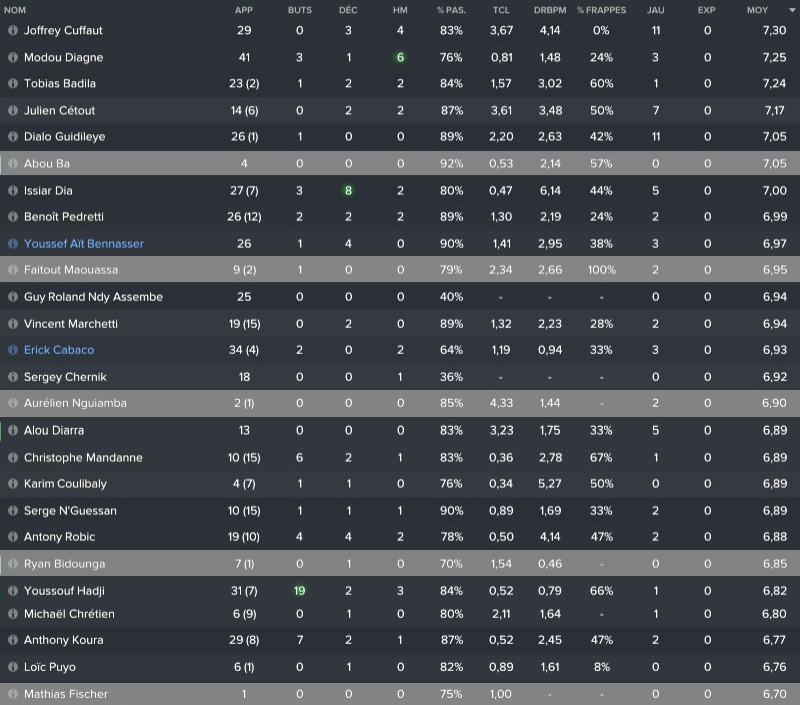The height and width of the screenshot is (705, 800).
Task: Show info icon for Youssef Aït Bennasser
Action: pyautogui.click(x=13, y=244)
